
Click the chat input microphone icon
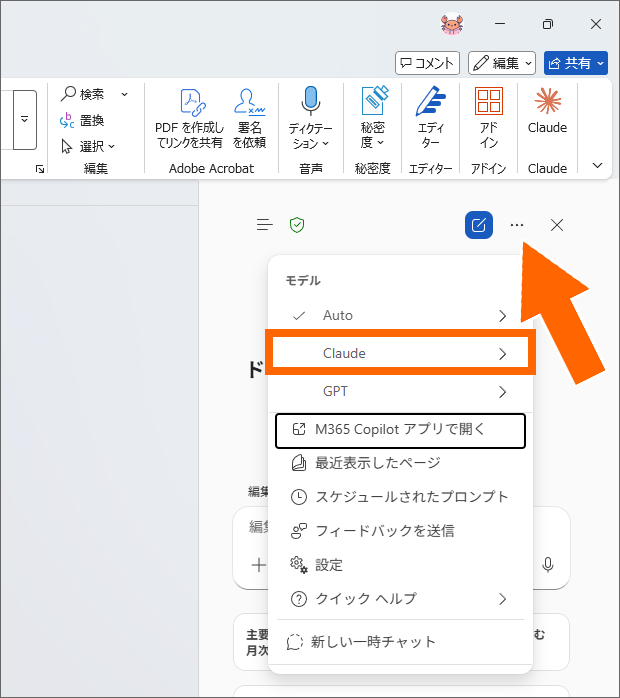point(548,564)
